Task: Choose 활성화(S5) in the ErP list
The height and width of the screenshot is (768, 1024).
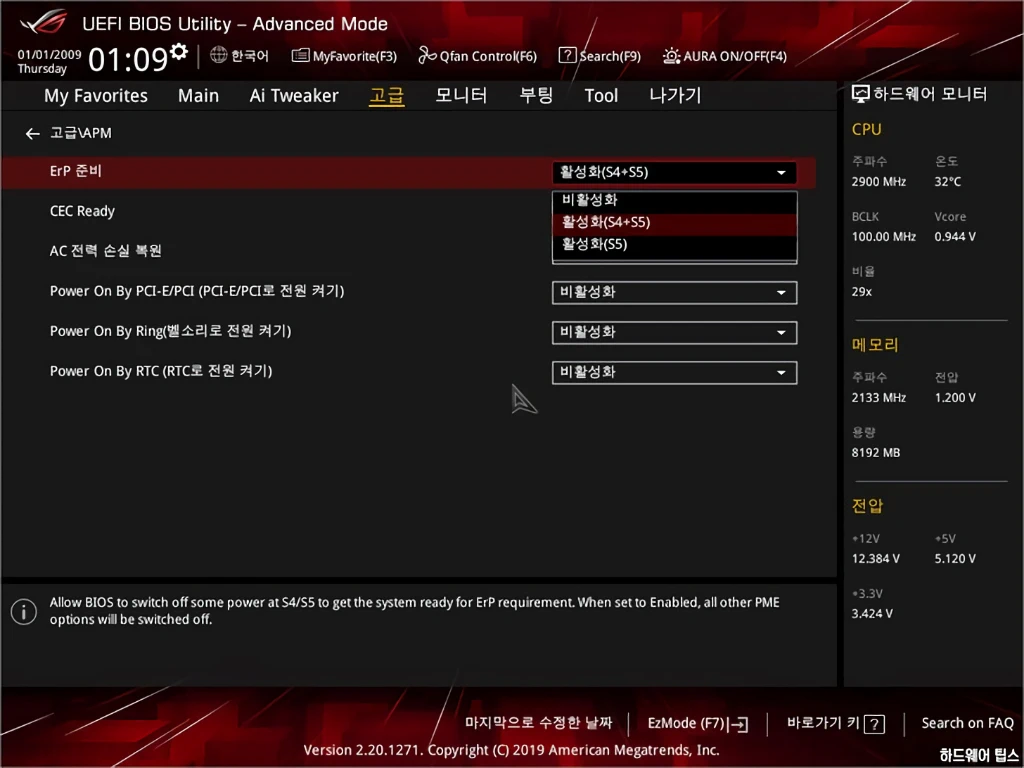Action: point(674,245)
